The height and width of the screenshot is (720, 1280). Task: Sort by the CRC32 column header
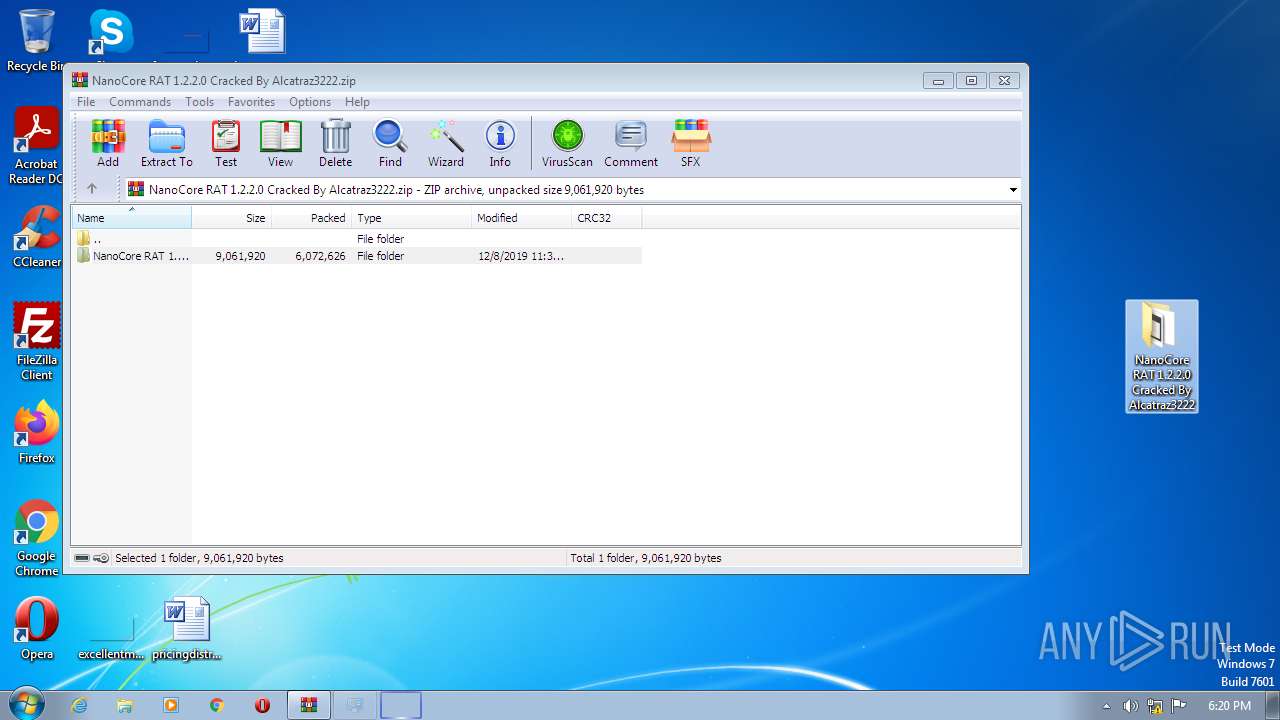tap(607, 218)
